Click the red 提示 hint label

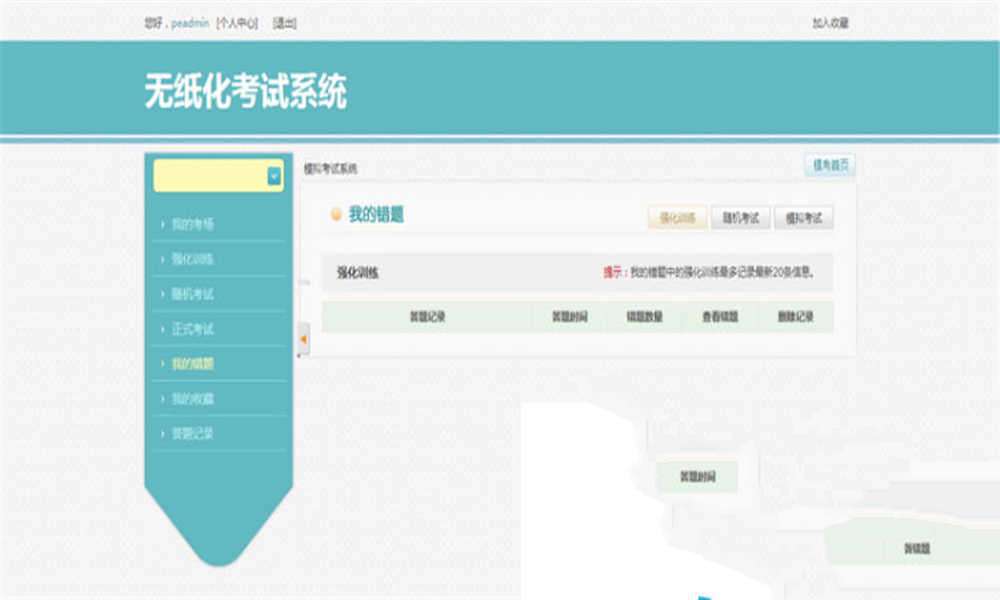coord(612,272)
